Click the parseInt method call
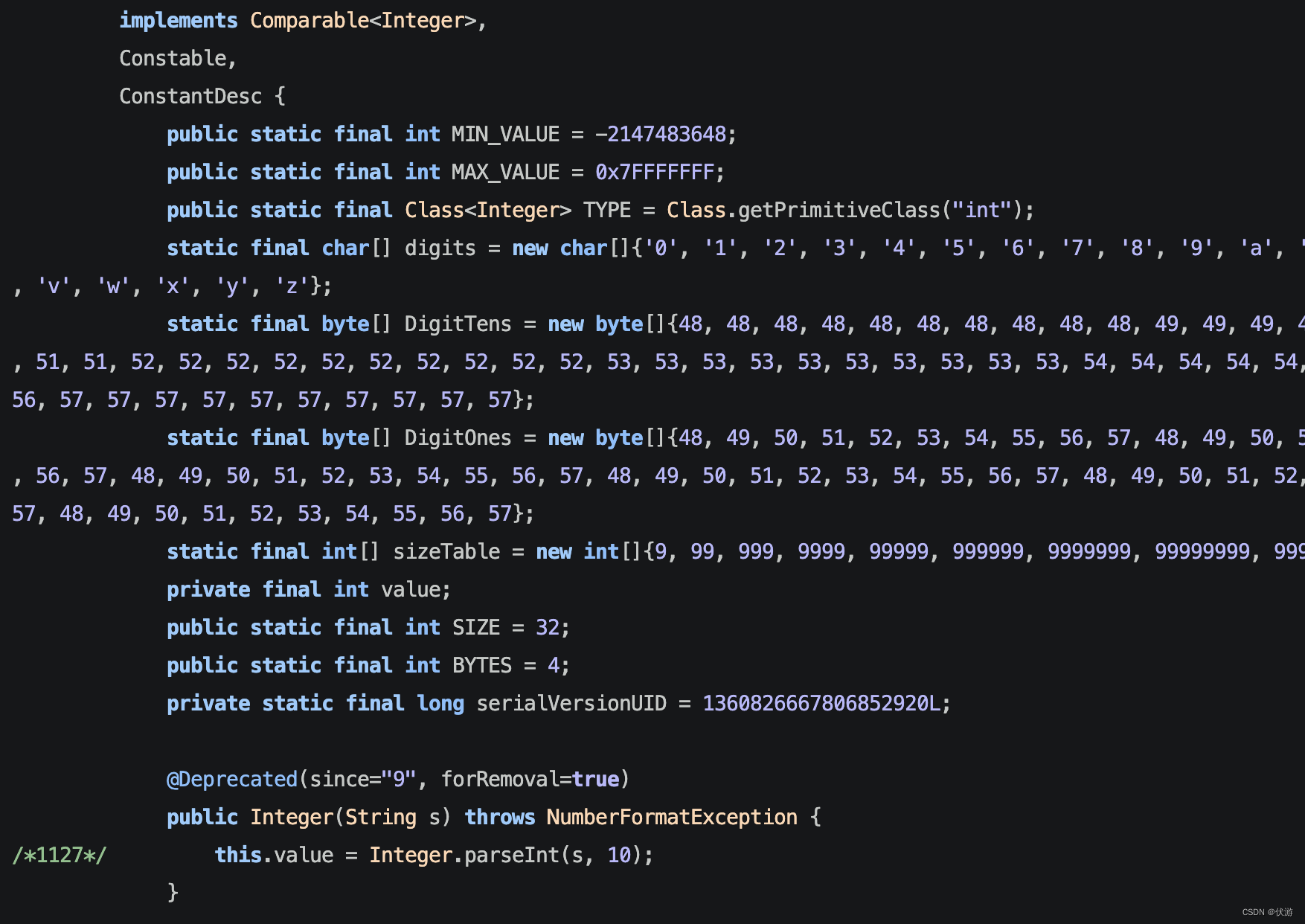The height and width of the screenshot is (924, 1305). pyautogui.click(x=512, y=855)
